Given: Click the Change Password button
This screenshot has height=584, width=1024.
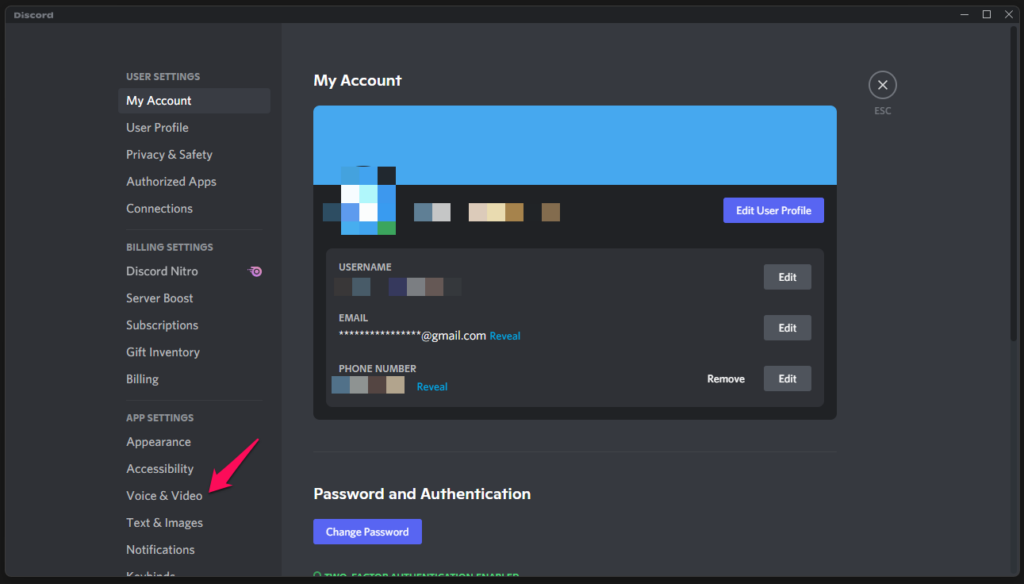Looking at the screenshot, I should click(367, 532).
